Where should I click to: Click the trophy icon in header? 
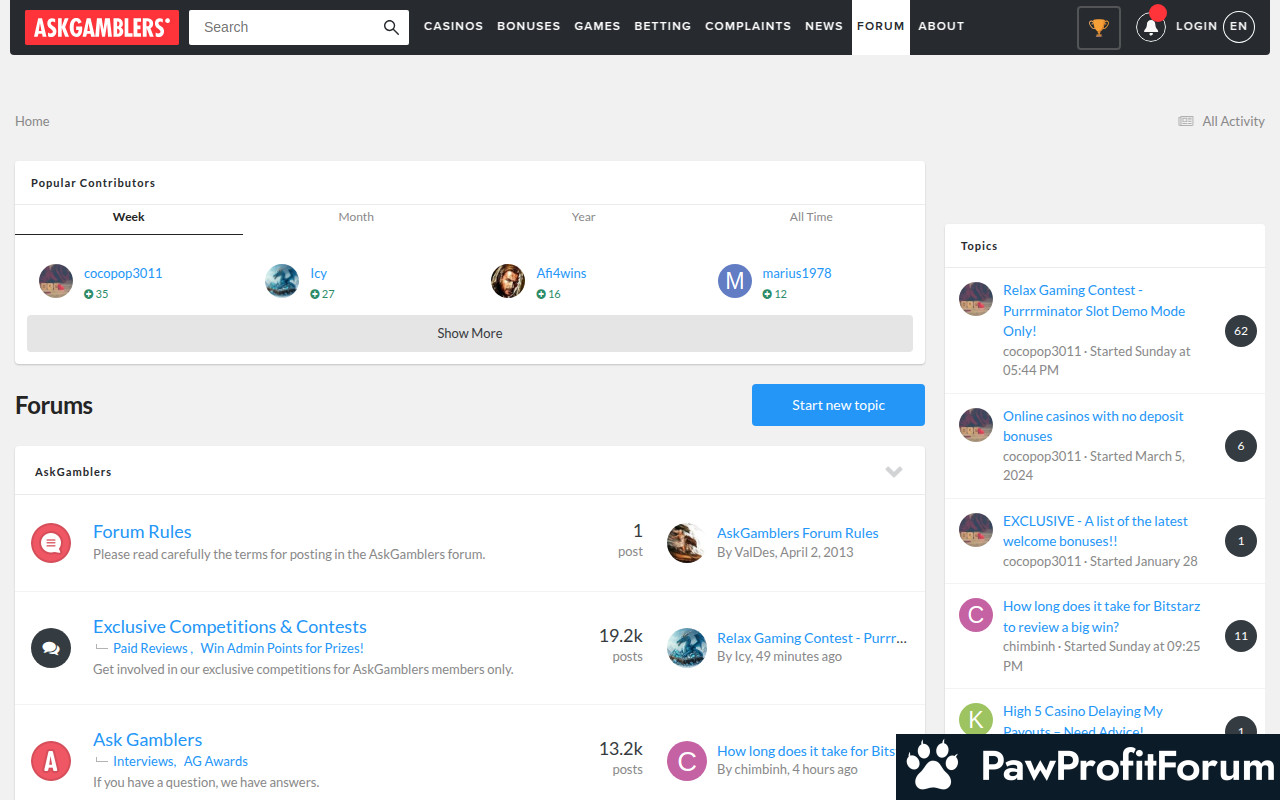pos(1098,27)
